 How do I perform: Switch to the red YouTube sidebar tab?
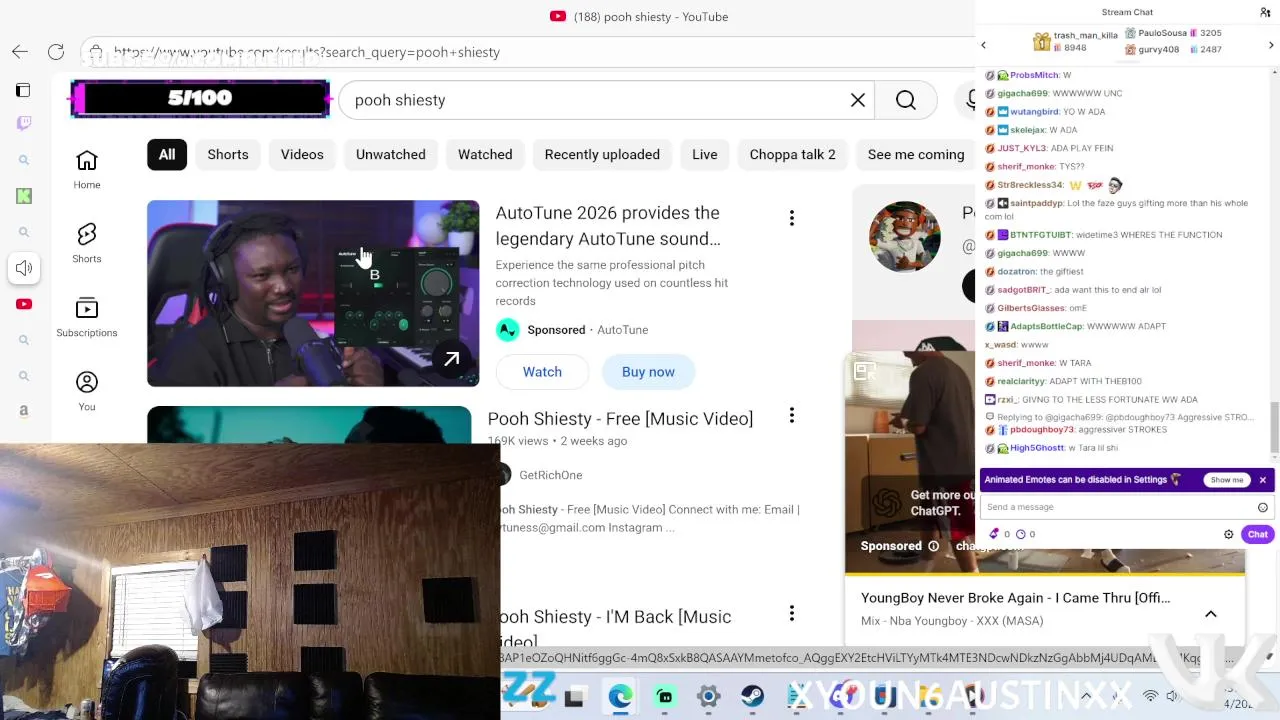(x=24, y=304)
